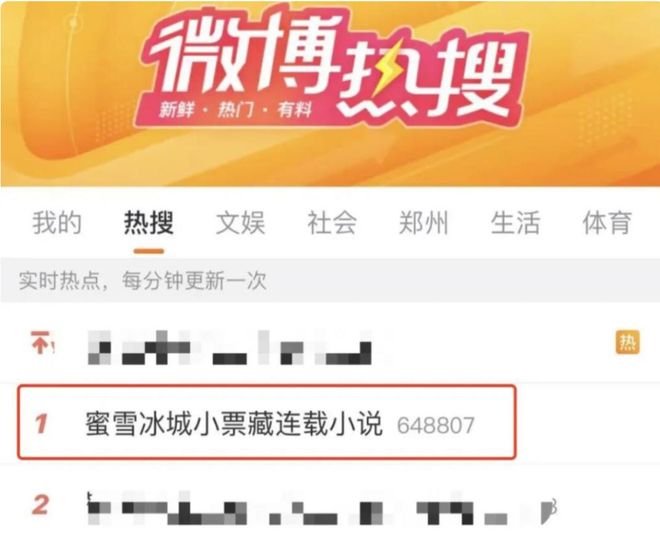Open the 体育 tab
The height and width of the screenshot is (547, 660).
click(607, 223)
